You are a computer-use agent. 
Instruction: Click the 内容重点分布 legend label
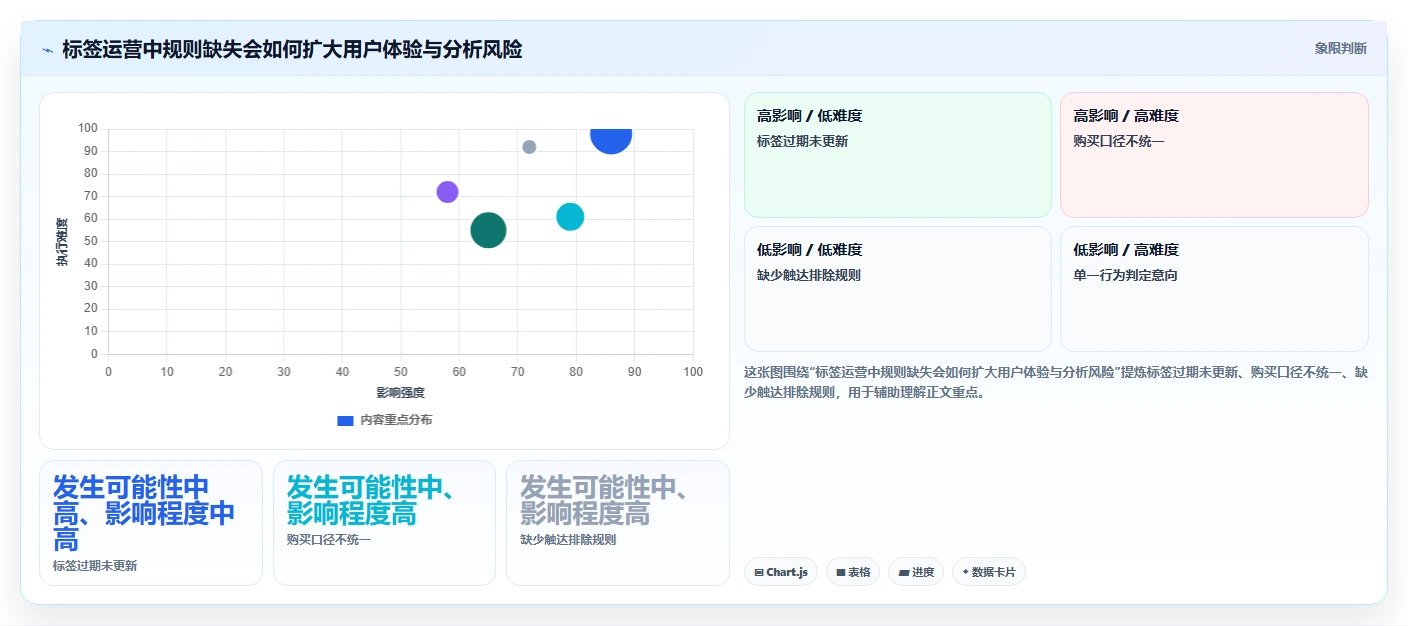pyautogui.click(x=396, y=420)
